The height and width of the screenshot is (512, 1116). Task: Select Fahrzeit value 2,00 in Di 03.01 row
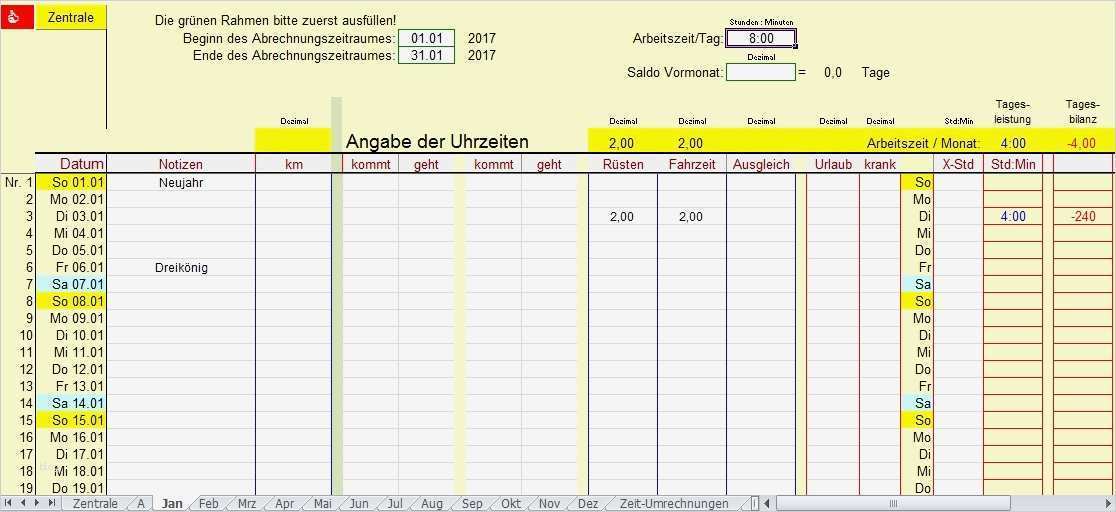tap(690, 216)
